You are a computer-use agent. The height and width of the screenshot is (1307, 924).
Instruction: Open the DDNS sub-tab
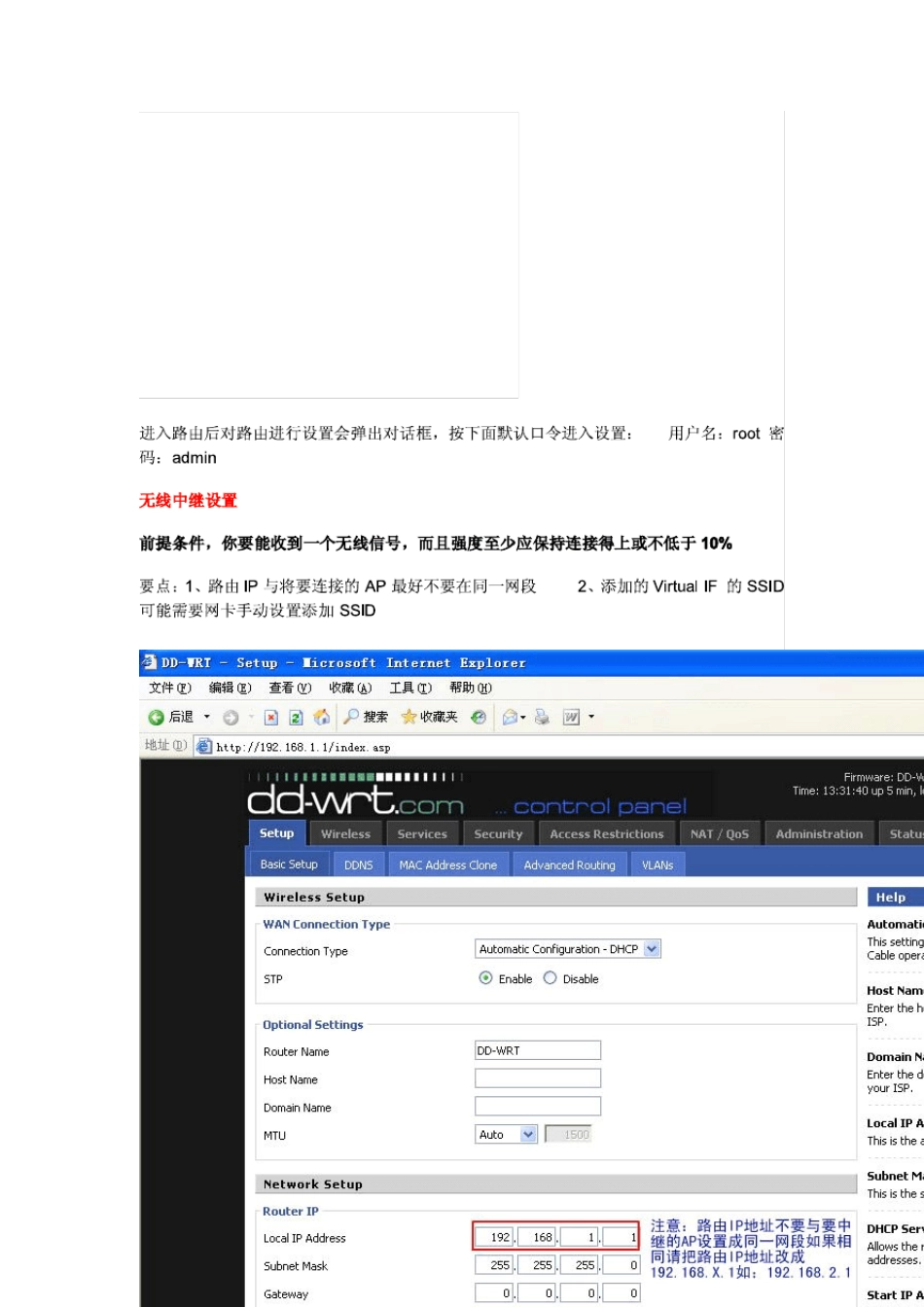click(359, 865)
